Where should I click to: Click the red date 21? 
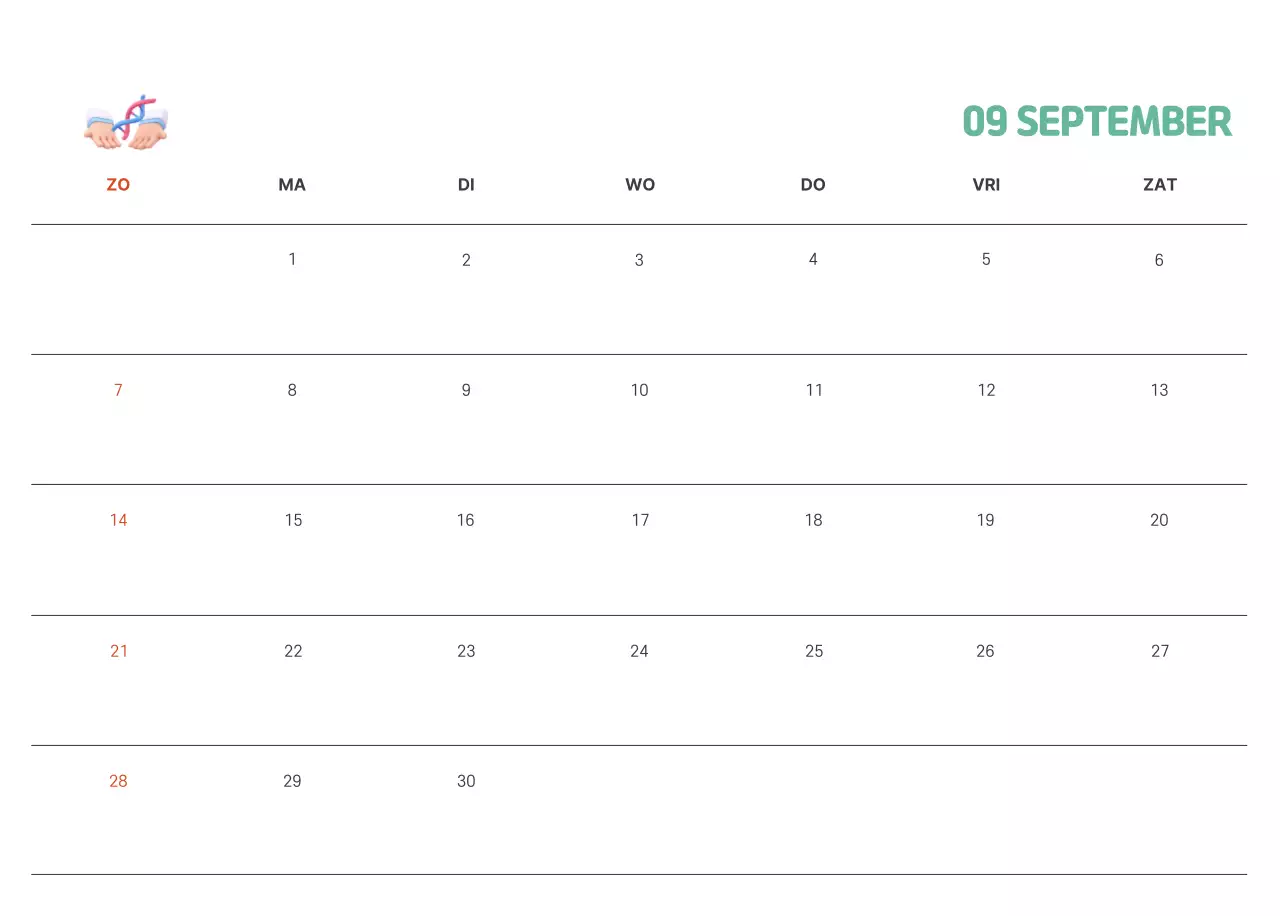119,651
